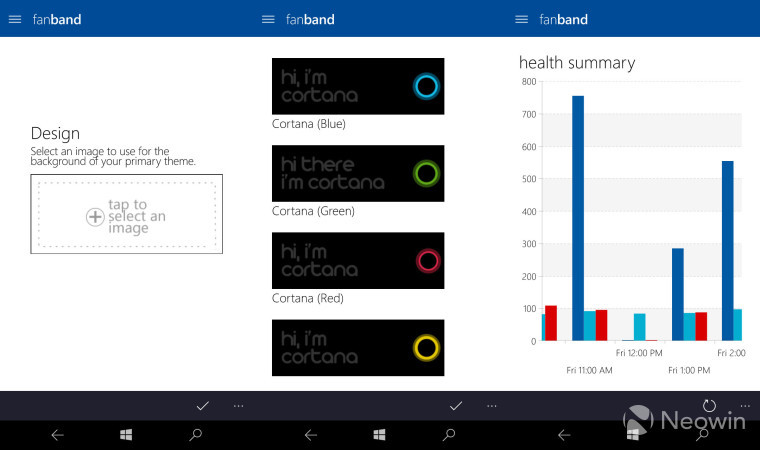Open hamburger menu on Design screen
760x450 pixels.
(15, 19)
